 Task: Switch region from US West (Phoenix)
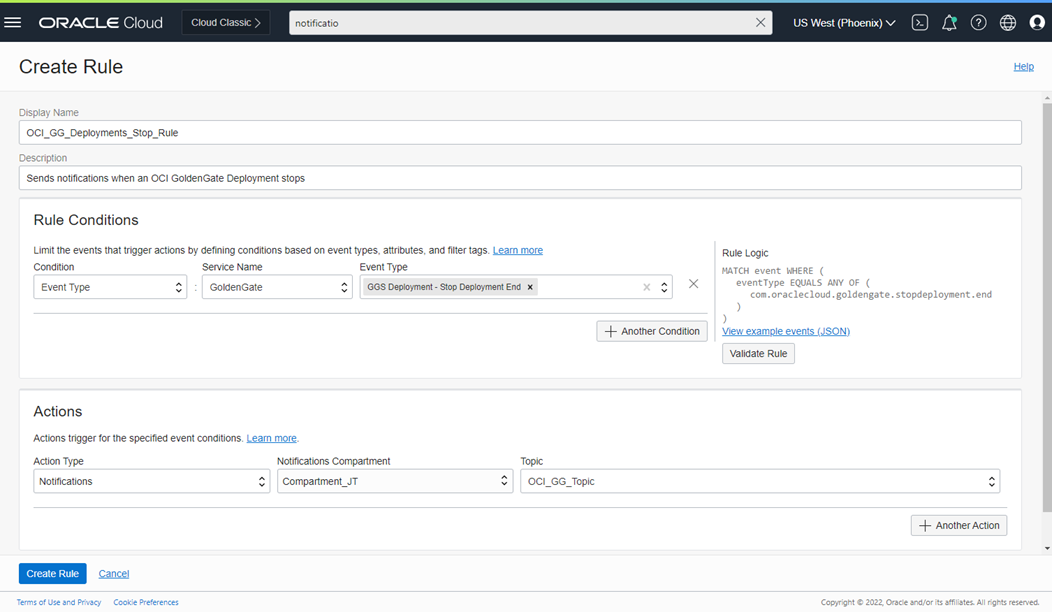tap(844, 22)
